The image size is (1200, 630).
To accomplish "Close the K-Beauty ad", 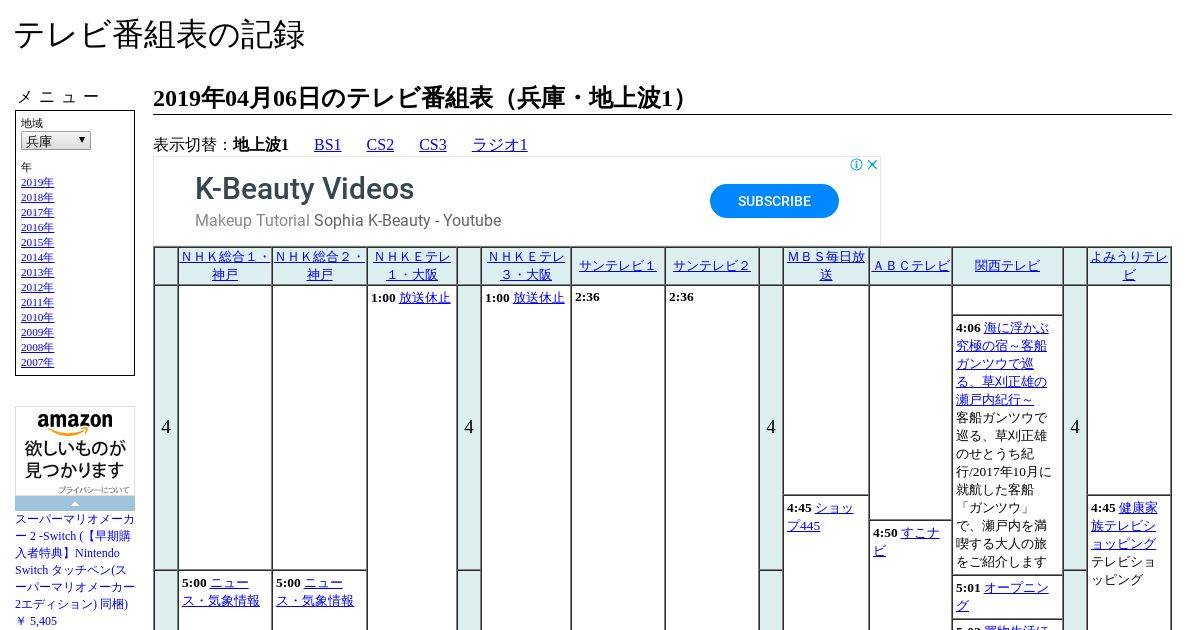I will tap(872, 165).
